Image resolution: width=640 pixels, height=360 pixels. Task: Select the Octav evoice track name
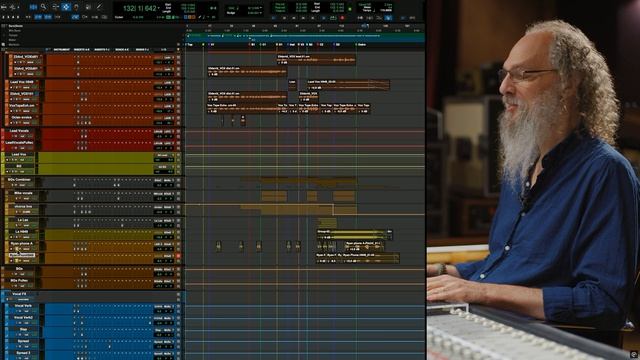pos(22,118)
